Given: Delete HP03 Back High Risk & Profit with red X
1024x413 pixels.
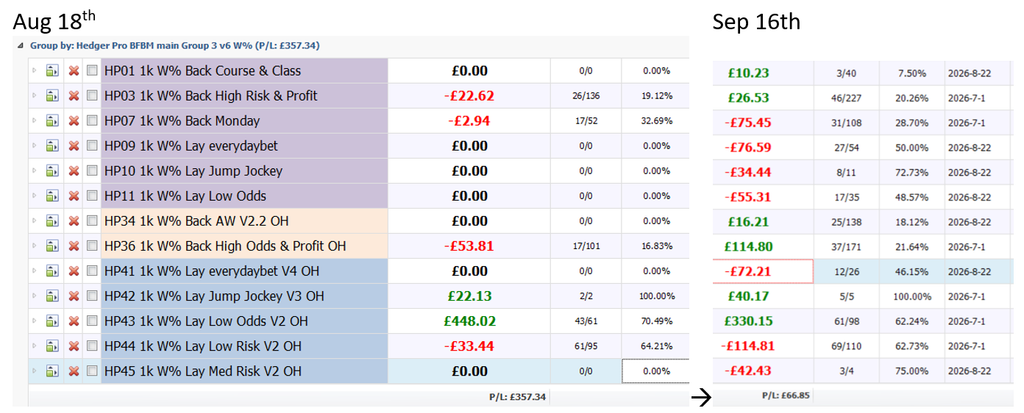Looking at the screenshot, I should coord(74,96).
